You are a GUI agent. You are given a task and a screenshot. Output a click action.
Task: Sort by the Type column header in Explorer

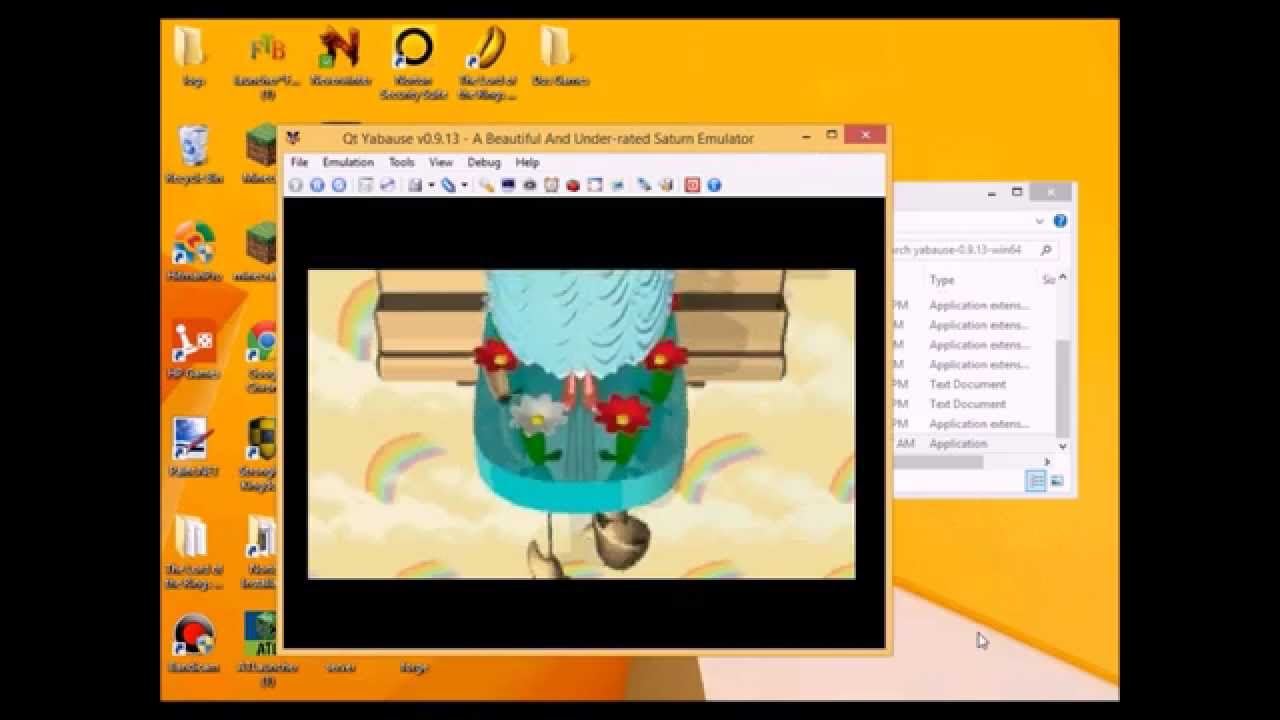(942, 280)
